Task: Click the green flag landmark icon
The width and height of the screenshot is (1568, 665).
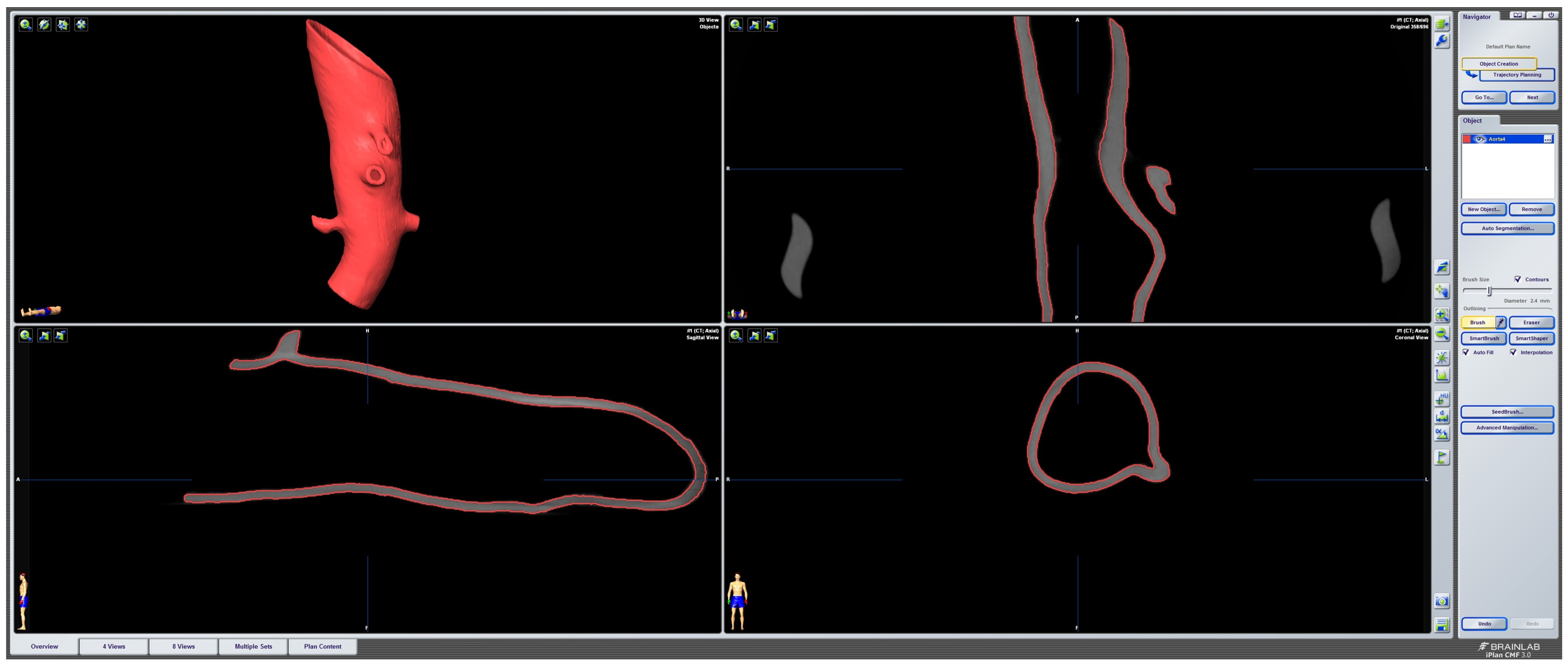Action: tap(1442, 457)
